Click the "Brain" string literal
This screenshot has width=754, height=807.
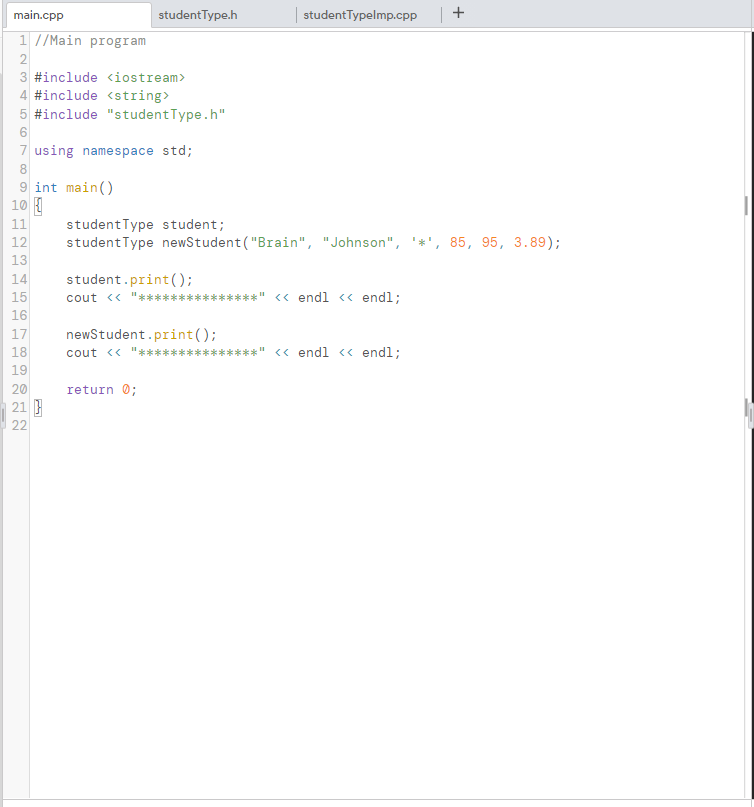click(x=277, y=242)
